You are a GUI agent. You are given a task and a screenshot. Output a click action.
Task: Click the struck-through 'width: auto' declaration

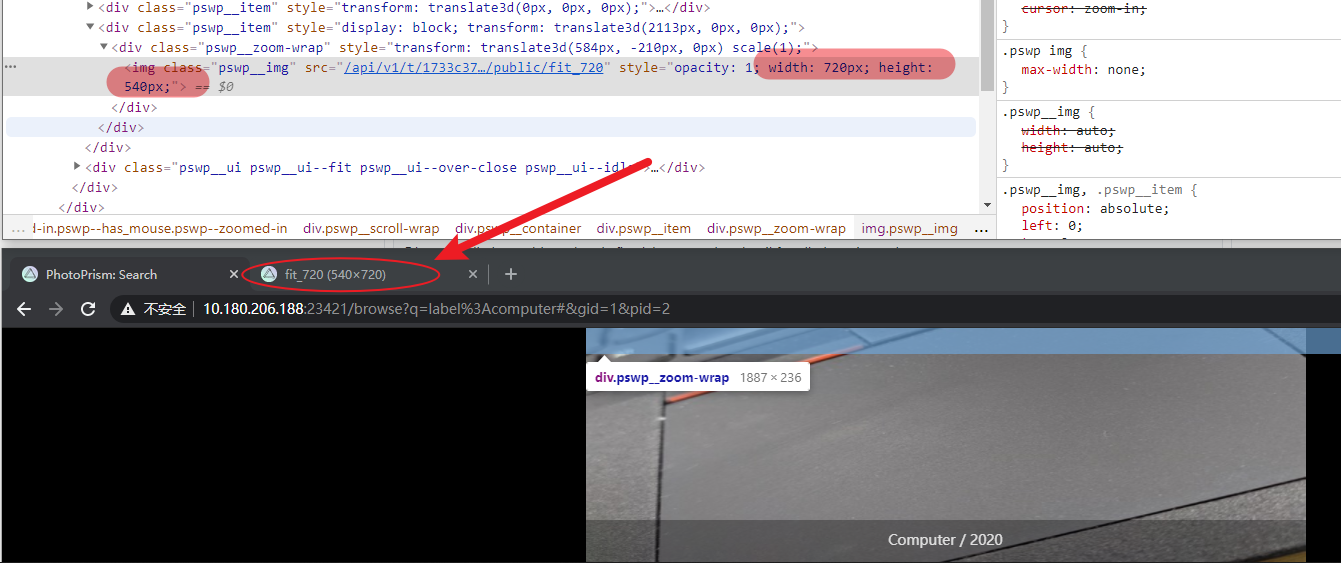click(x=1067, y=130)
